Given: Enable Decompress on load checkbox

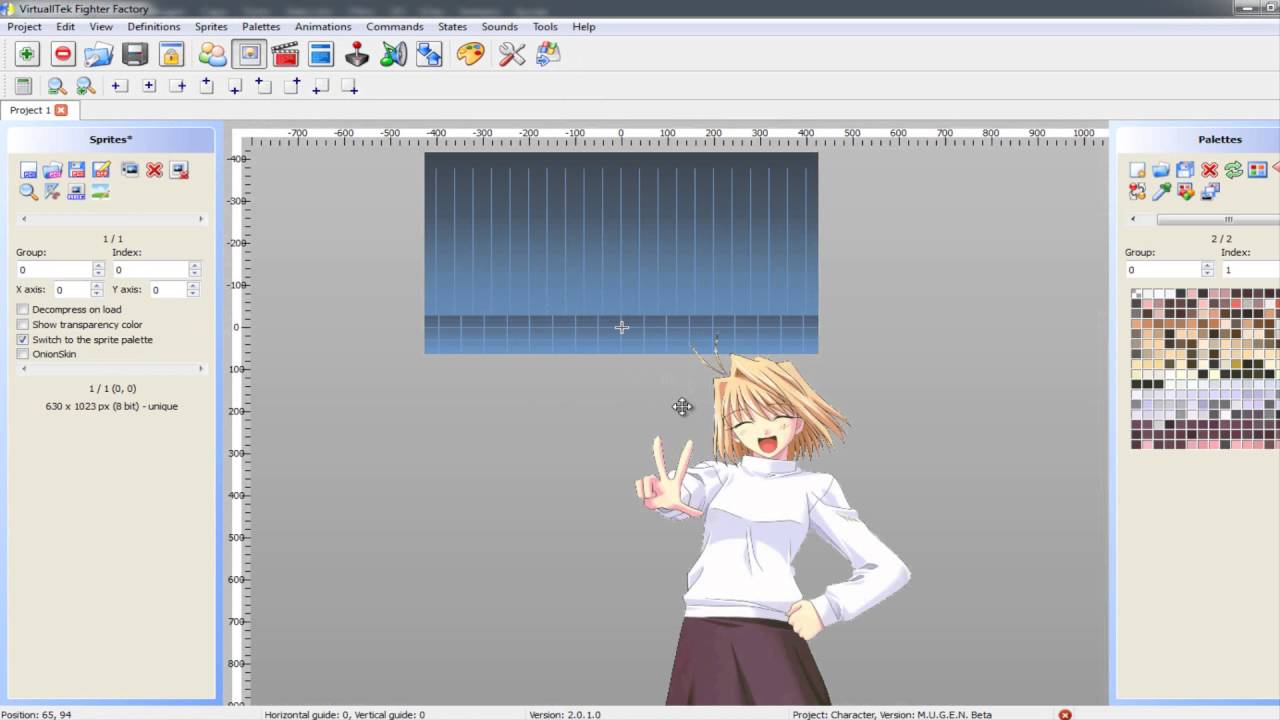Looking at the screenshot, I should 23,310.
